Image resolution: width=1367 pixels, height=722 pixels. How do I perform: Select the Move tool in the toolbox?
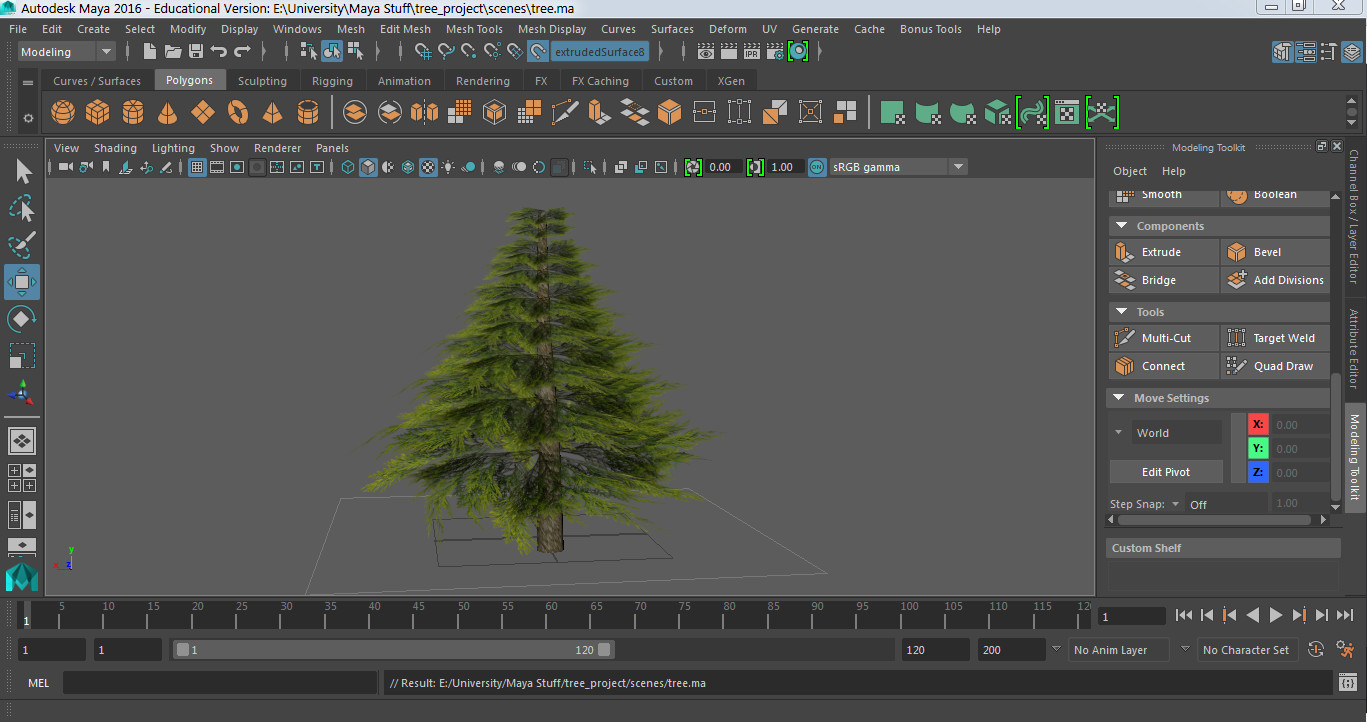coord(21,282)
